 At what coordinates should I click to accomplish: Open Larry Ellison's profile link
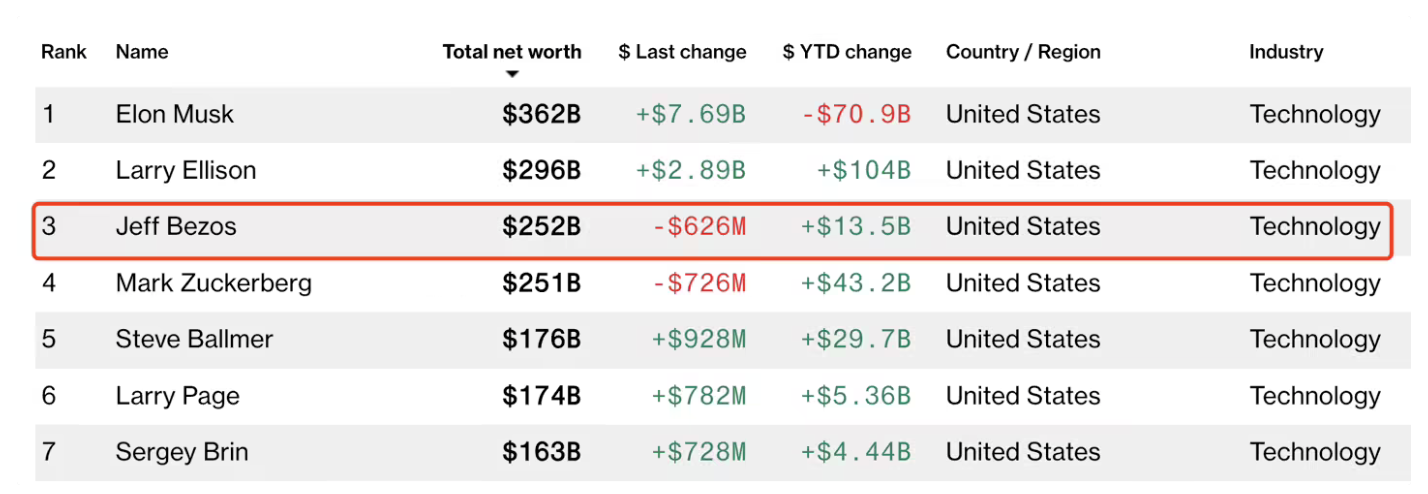pyautogui.click(x=186, y=171)
